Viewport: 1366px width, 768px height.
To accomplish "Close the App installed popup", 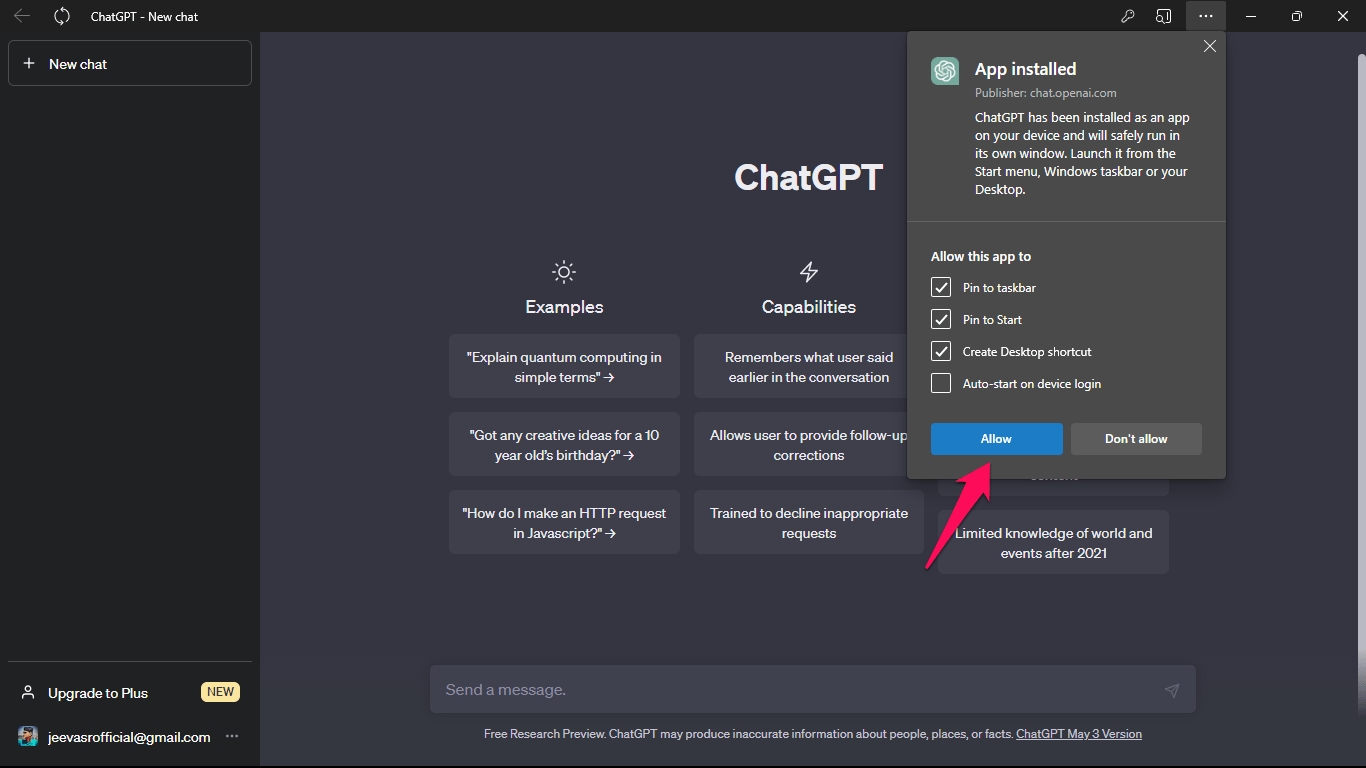I will (x=1209, y=46).
